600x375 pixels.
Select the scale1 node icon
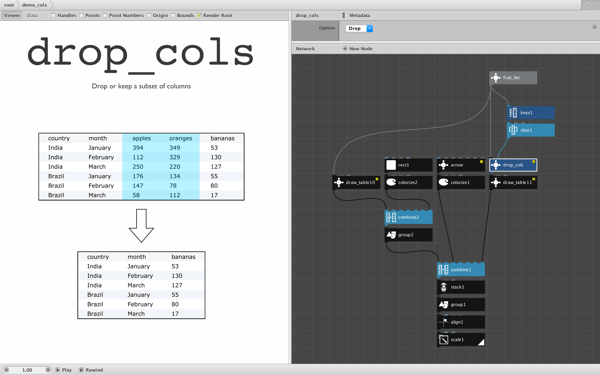[x=443, y=339]
